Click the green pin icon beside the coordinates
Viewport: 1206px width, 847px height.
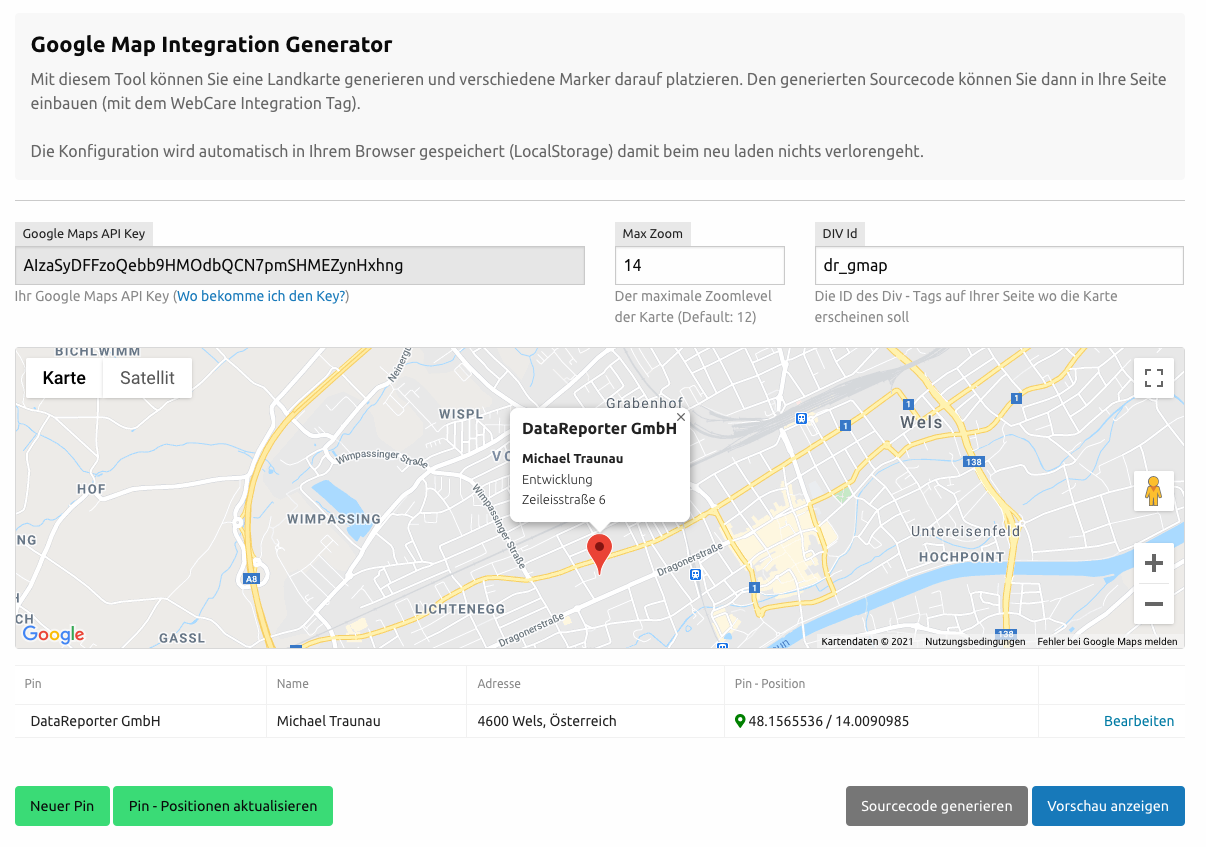(741, 720)
